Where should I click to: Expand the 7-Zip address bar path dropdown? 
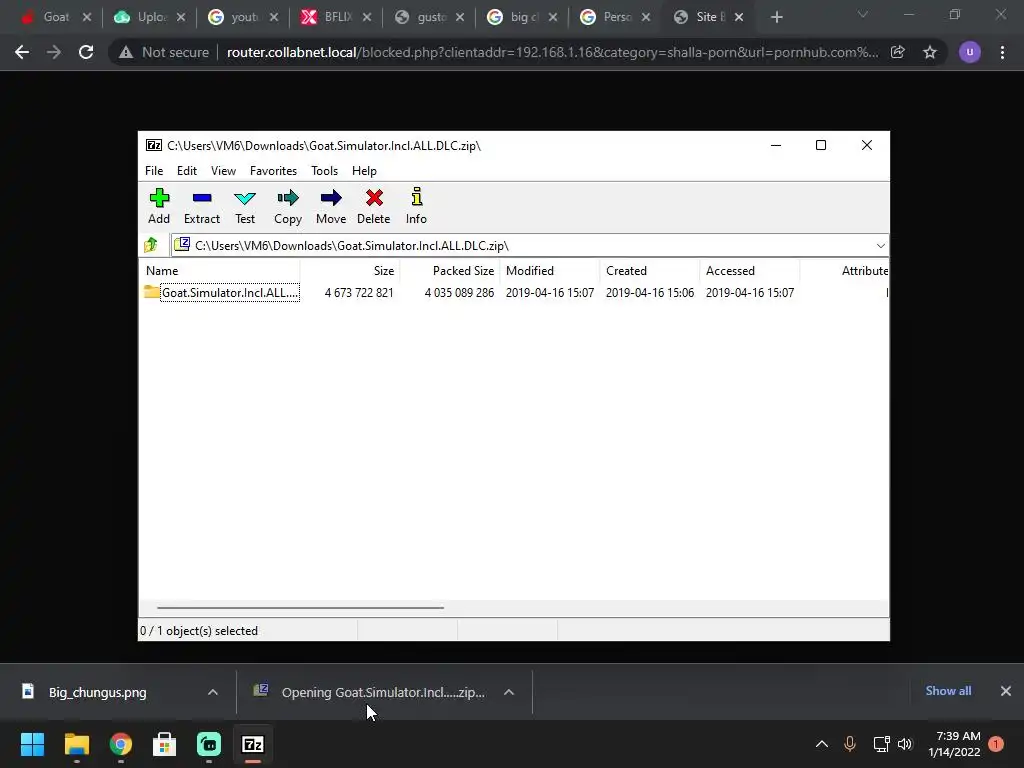point(880,246)
